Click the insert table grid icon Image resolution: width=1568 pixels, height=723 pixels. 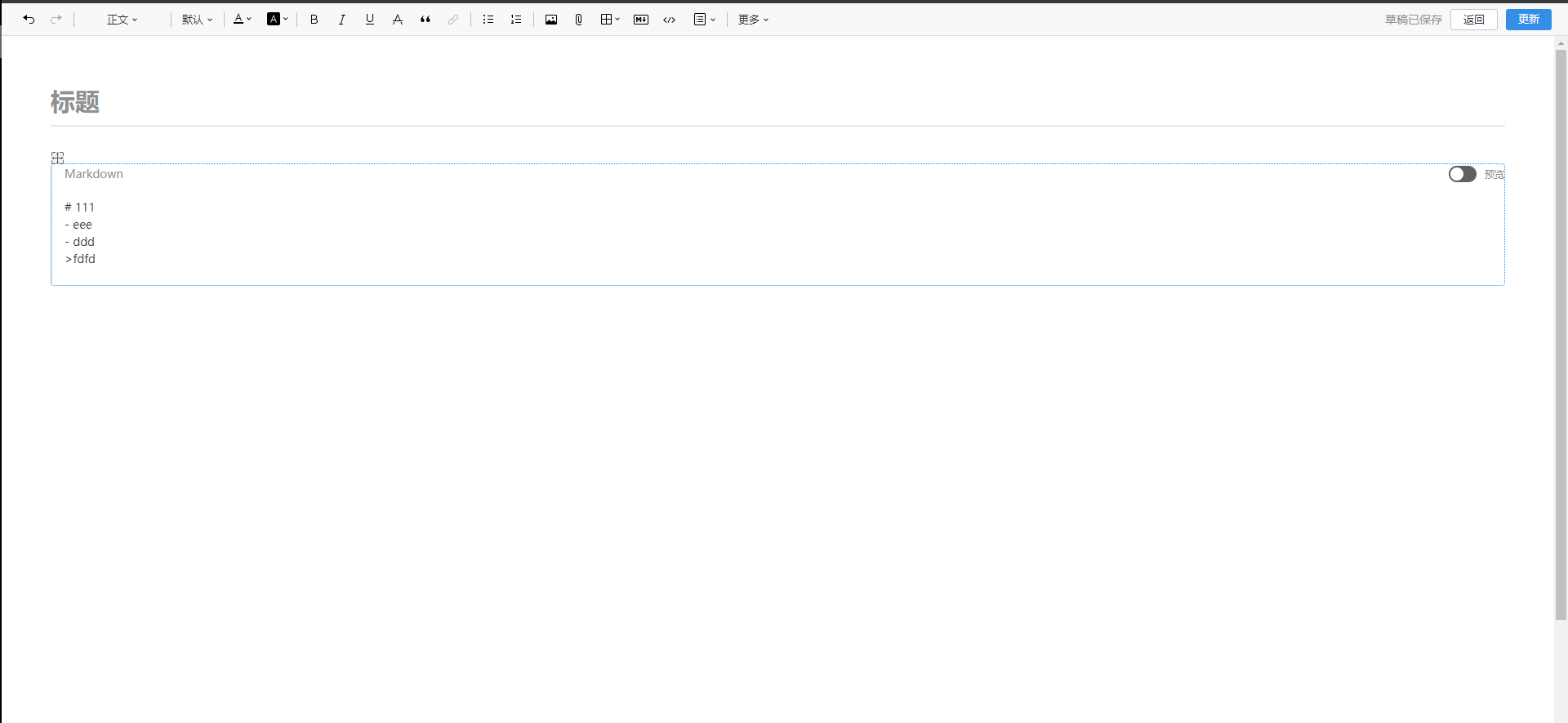coord(606,20)
